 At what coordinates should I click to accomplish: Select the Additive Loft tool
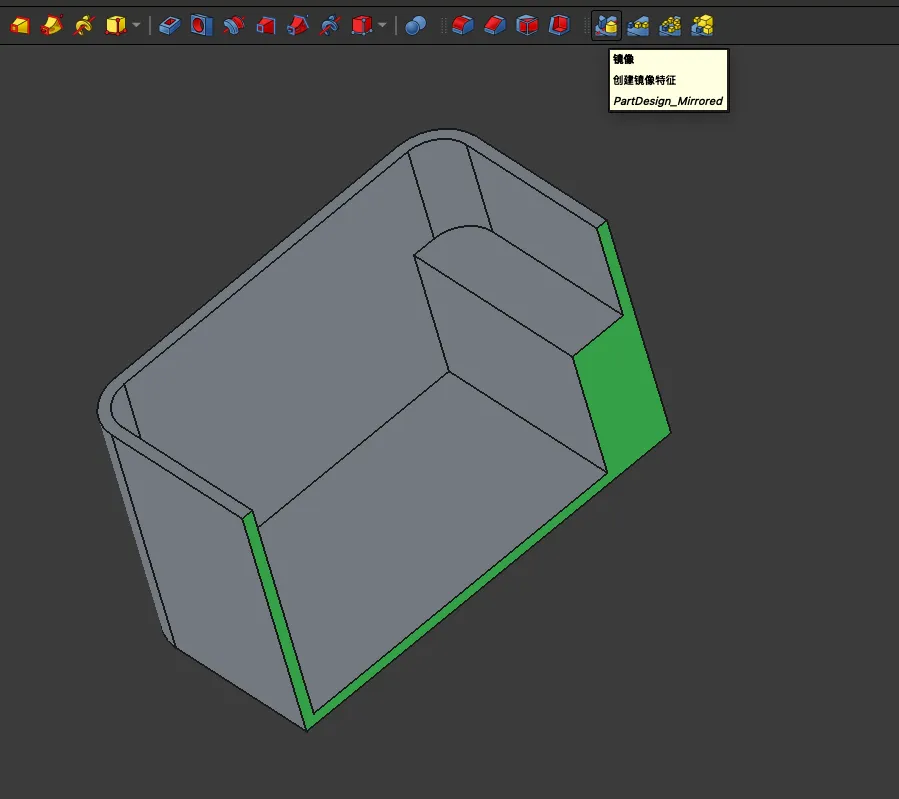click(20, 25)
